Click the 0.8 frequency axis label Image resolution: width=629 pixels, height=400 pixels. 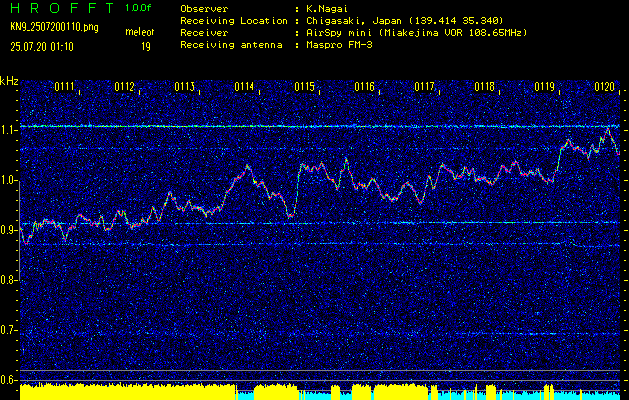coord(7,280)
